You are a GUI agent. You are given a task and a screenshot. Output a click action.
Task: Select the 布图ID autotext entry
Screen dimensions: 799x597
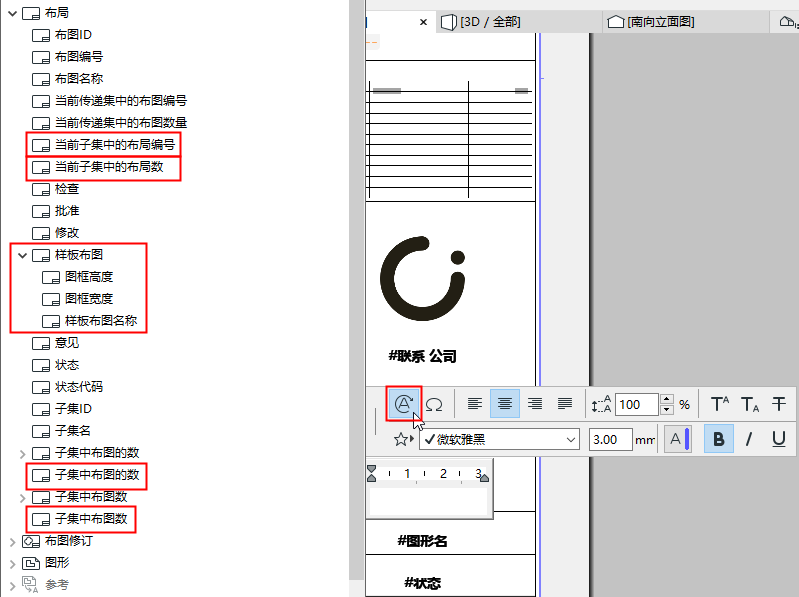tap(73, 35)
